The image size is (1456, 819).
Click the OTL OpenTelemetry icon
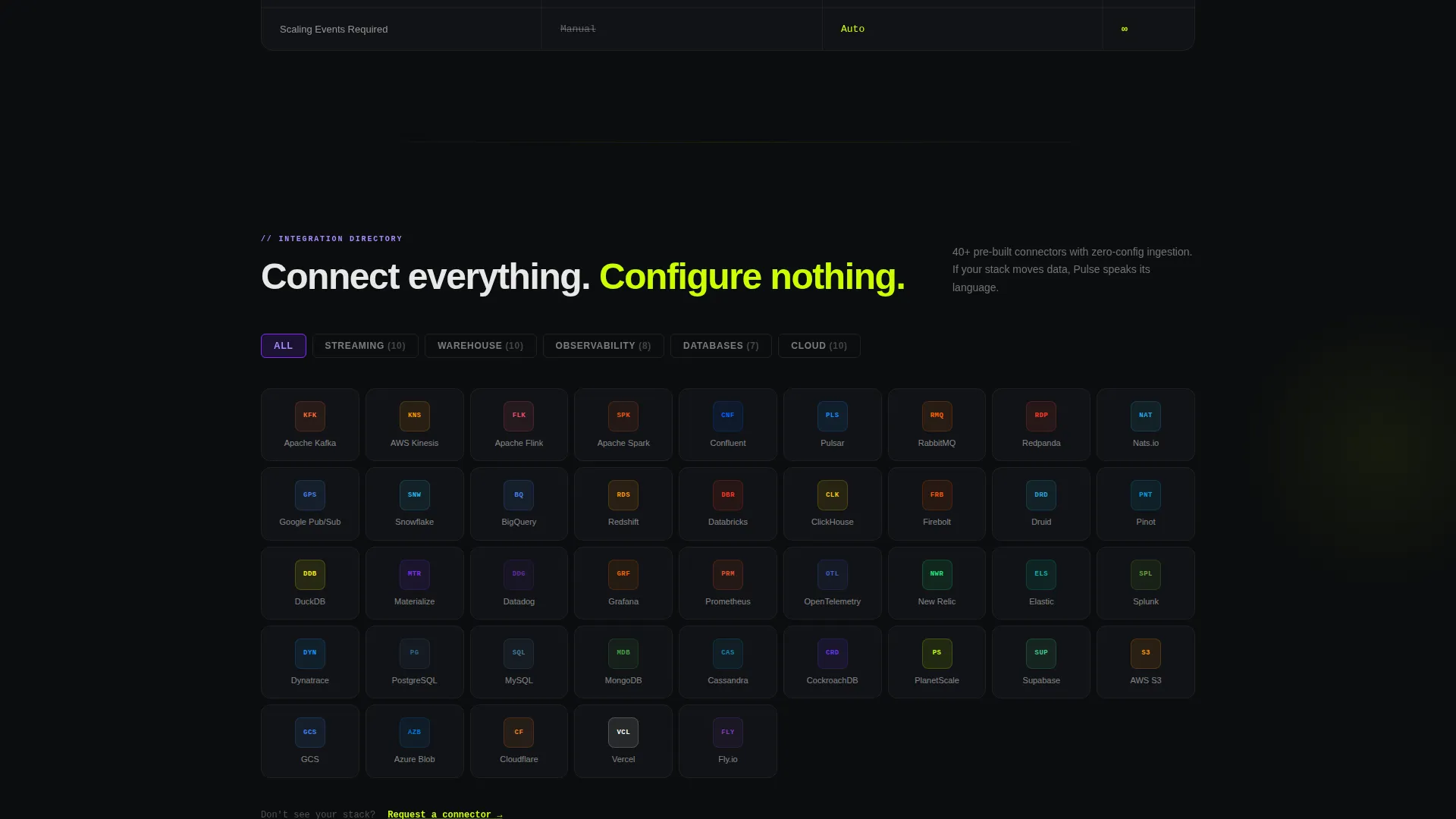pos(833,574)
